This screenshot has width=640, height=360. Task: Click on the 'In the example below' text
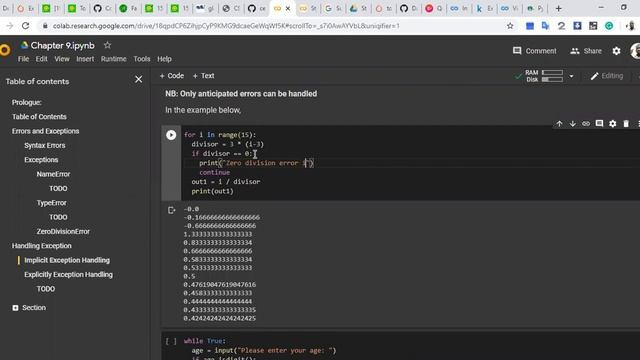pyautogui.click(x=203, y=110)
